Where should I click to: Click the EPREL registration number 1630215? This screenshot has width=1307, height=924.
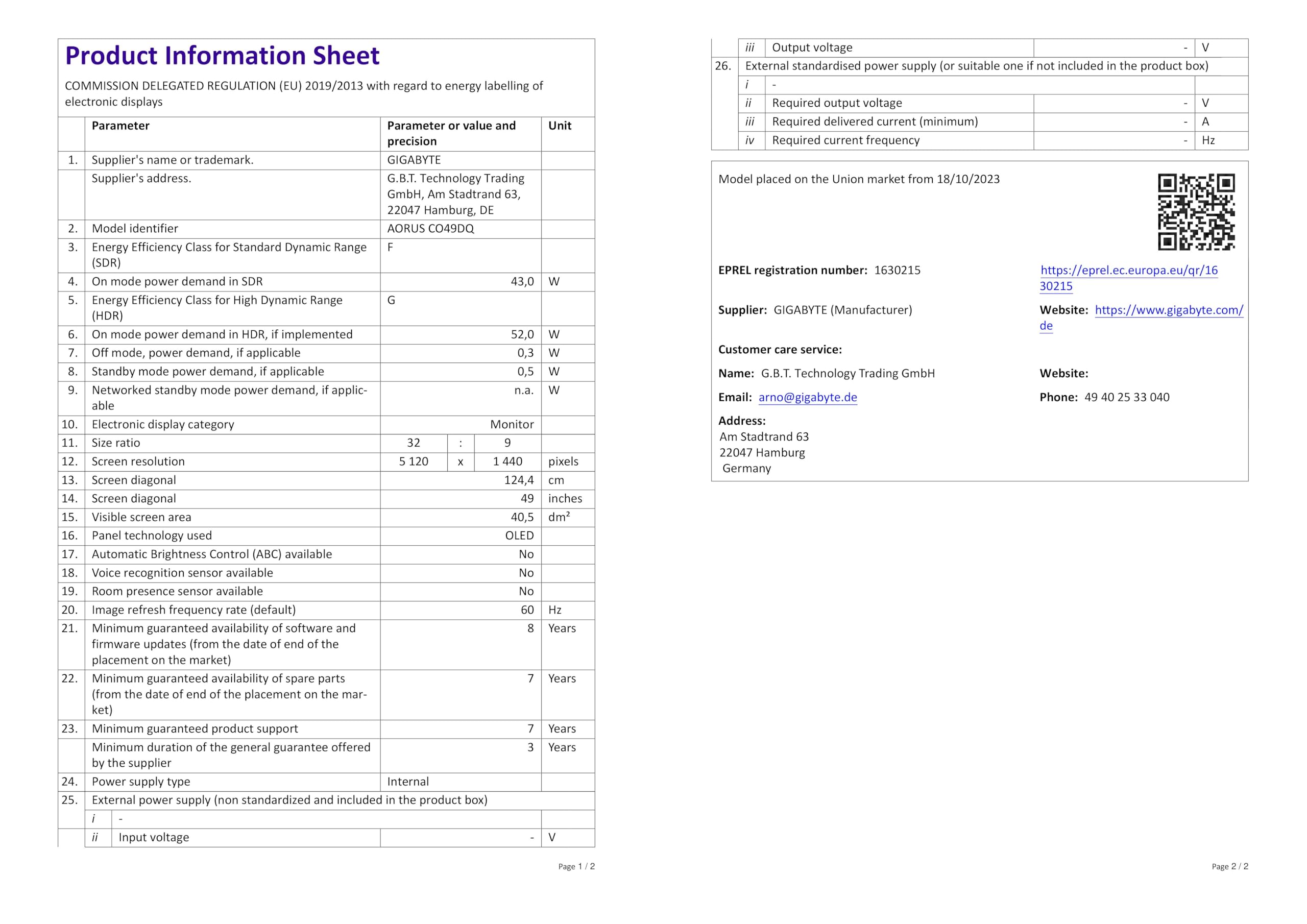[897, 271]
